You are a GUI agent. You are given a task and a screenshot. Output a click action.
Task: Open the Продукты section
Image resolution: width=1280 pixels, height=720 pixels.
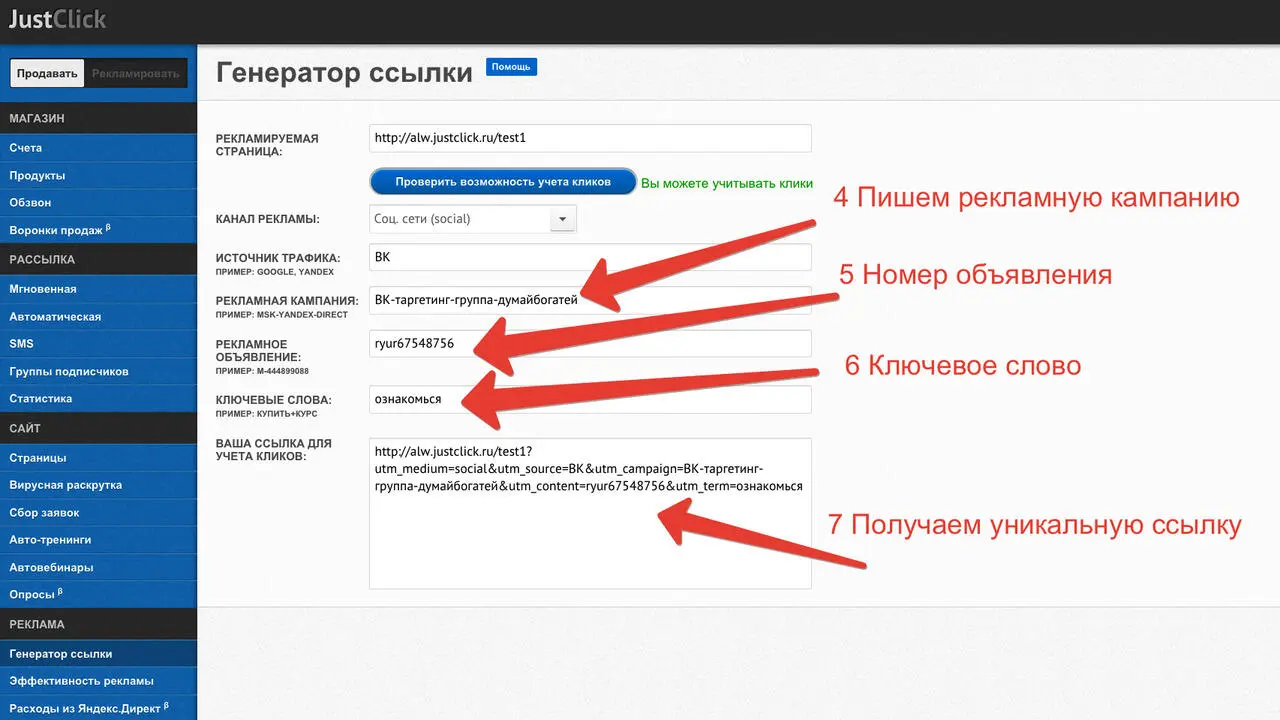point(98,175)
